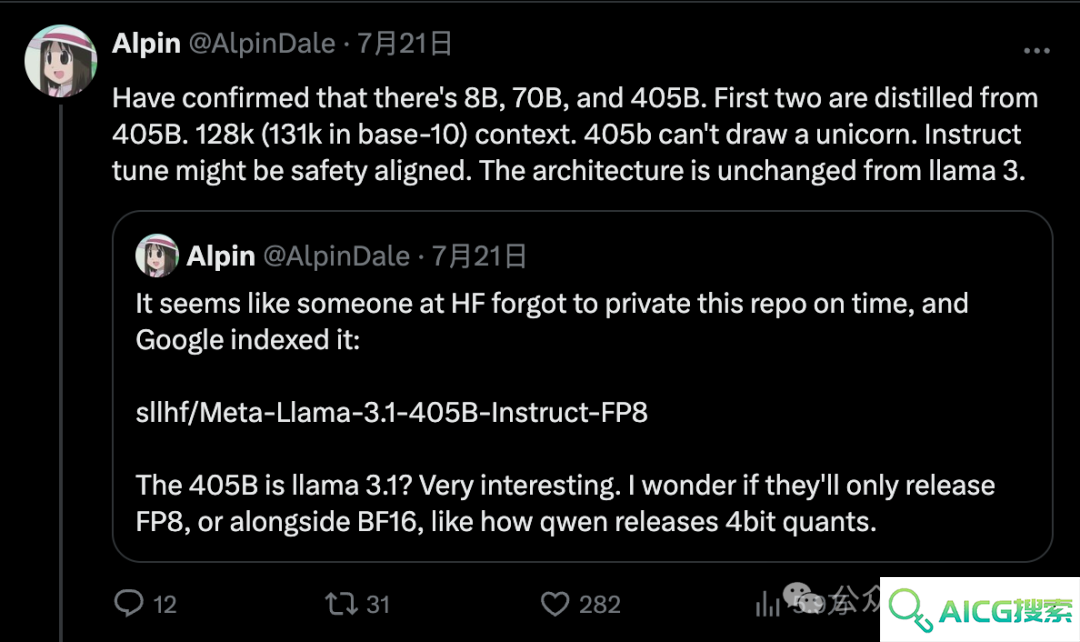Like the tweet with the heart icon

pos(554,604)
